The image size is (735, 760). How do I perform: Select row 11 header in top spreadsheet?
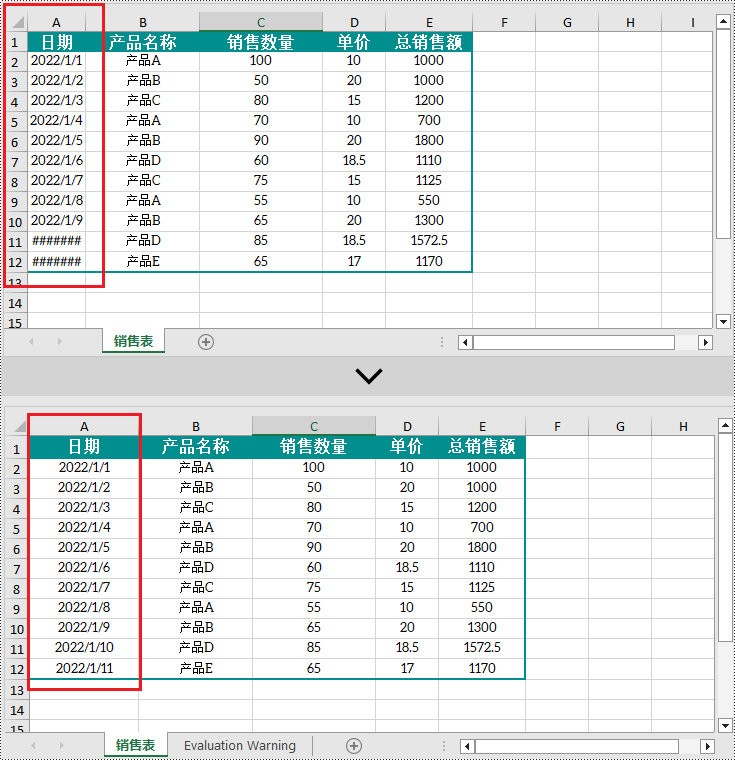point(15,241)
